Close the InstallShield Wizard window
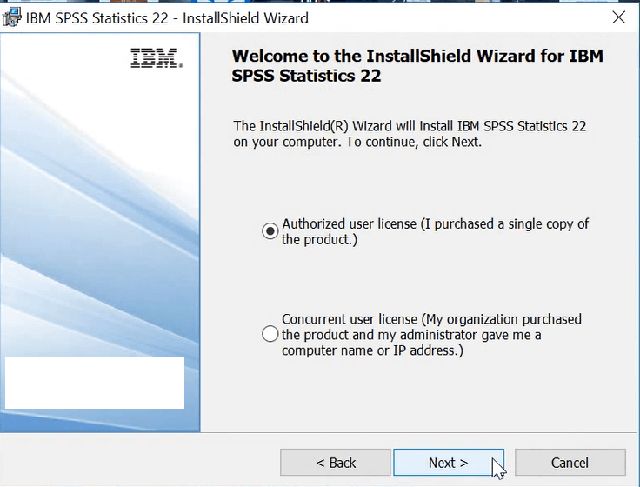640x487 pixels. (x=619, y=17)
